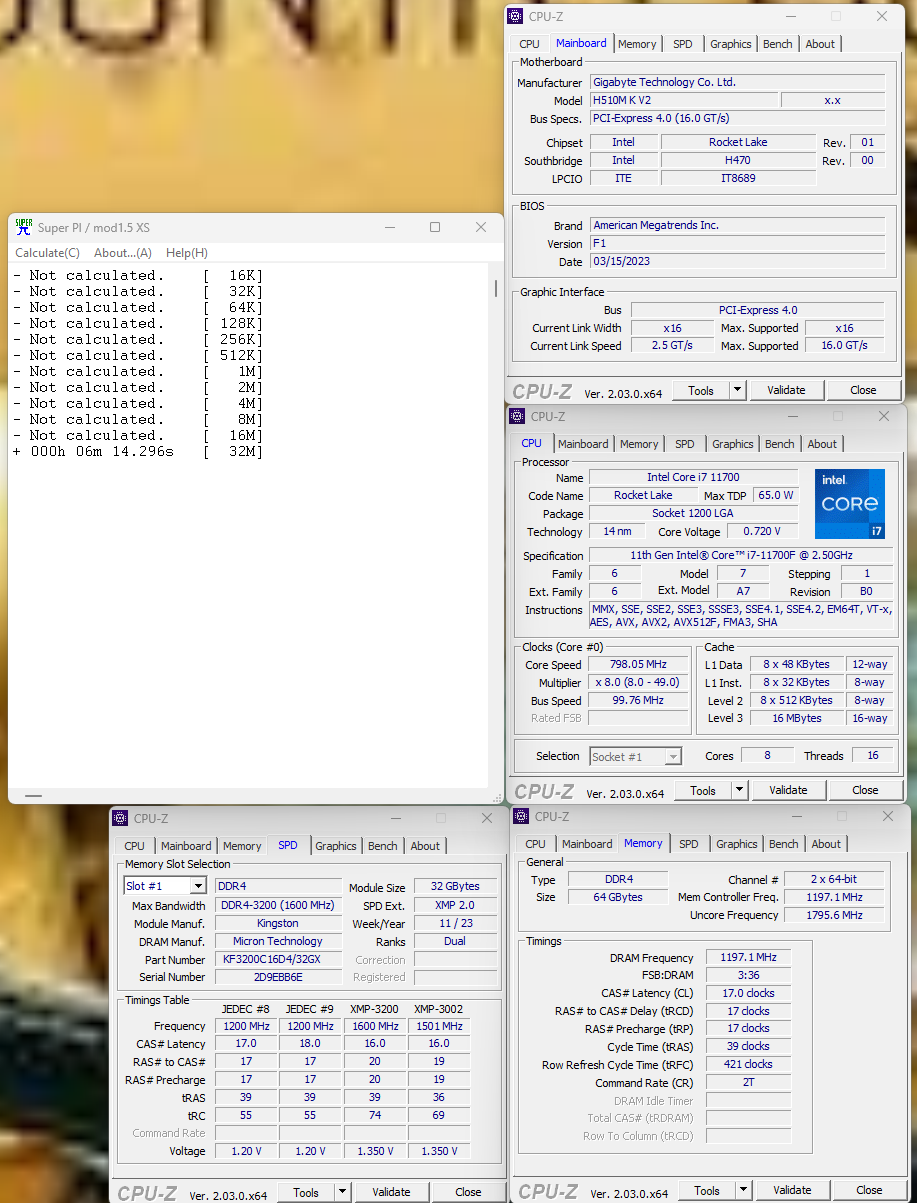The image size is (917, 1203).
Task: Open Graphics tab in Memory window
Action: [x=737, y=844]
